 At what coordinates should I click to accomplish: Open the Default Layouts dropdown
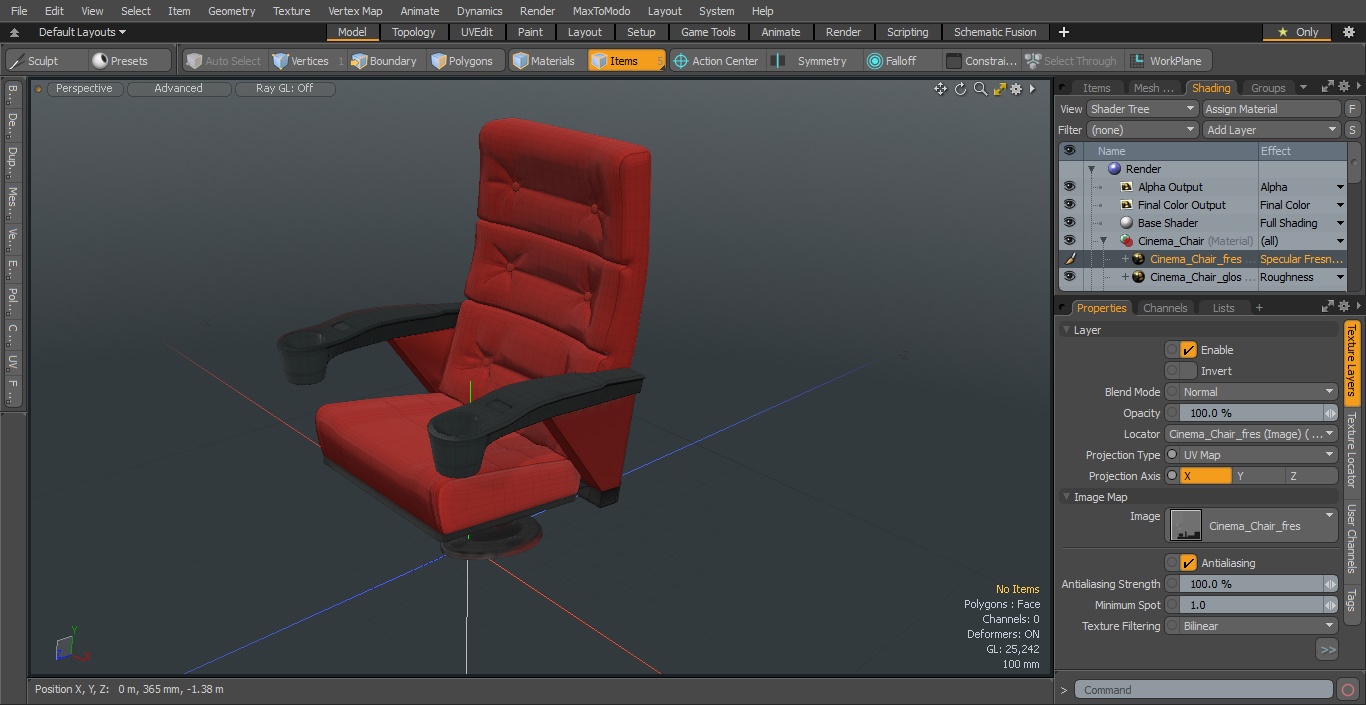(82, 32)
